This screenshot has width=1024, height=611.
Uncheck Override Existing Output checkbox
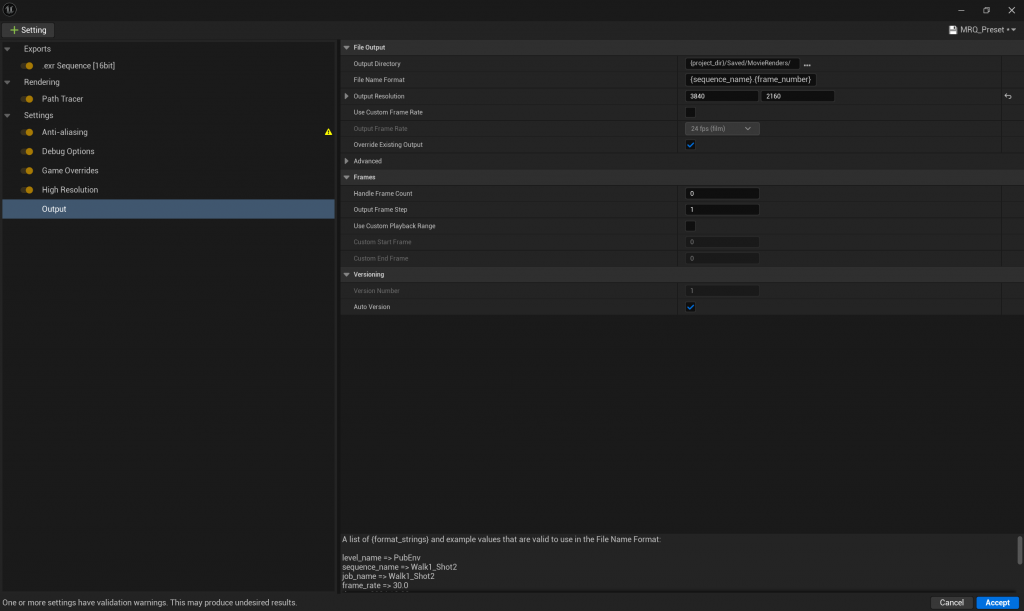click(690, 145)
